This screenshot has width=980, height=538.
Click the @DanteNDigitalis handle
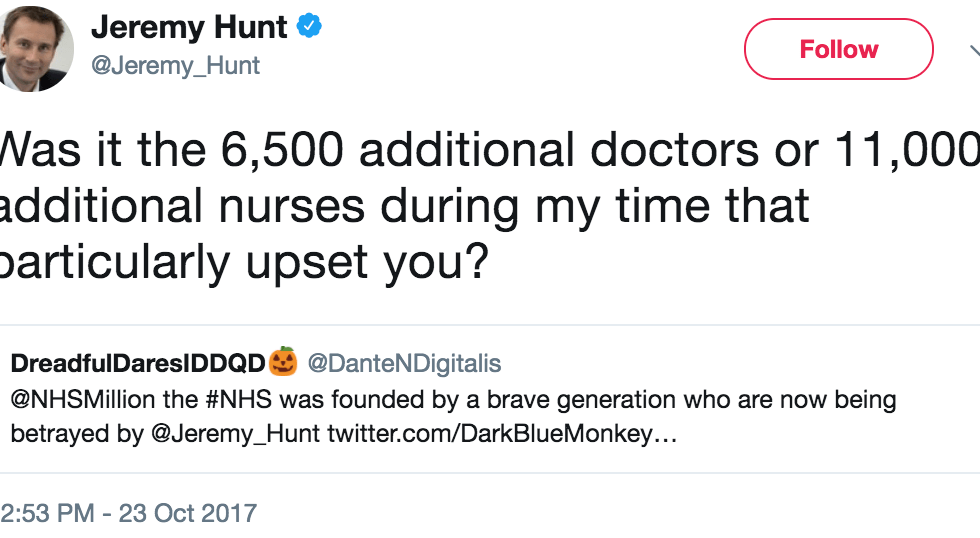(x=404, y=362)
